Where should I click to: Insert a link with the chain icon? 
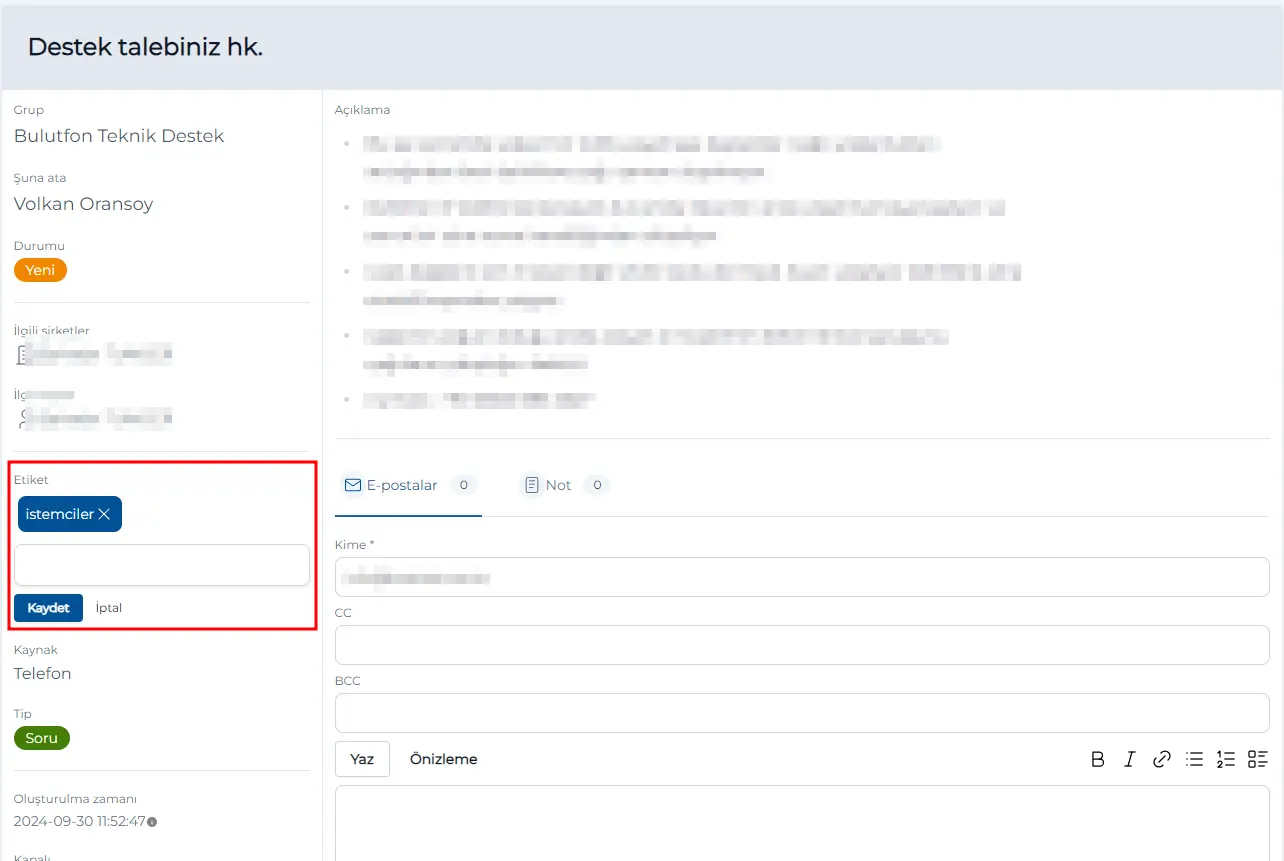coord(1161,759)
